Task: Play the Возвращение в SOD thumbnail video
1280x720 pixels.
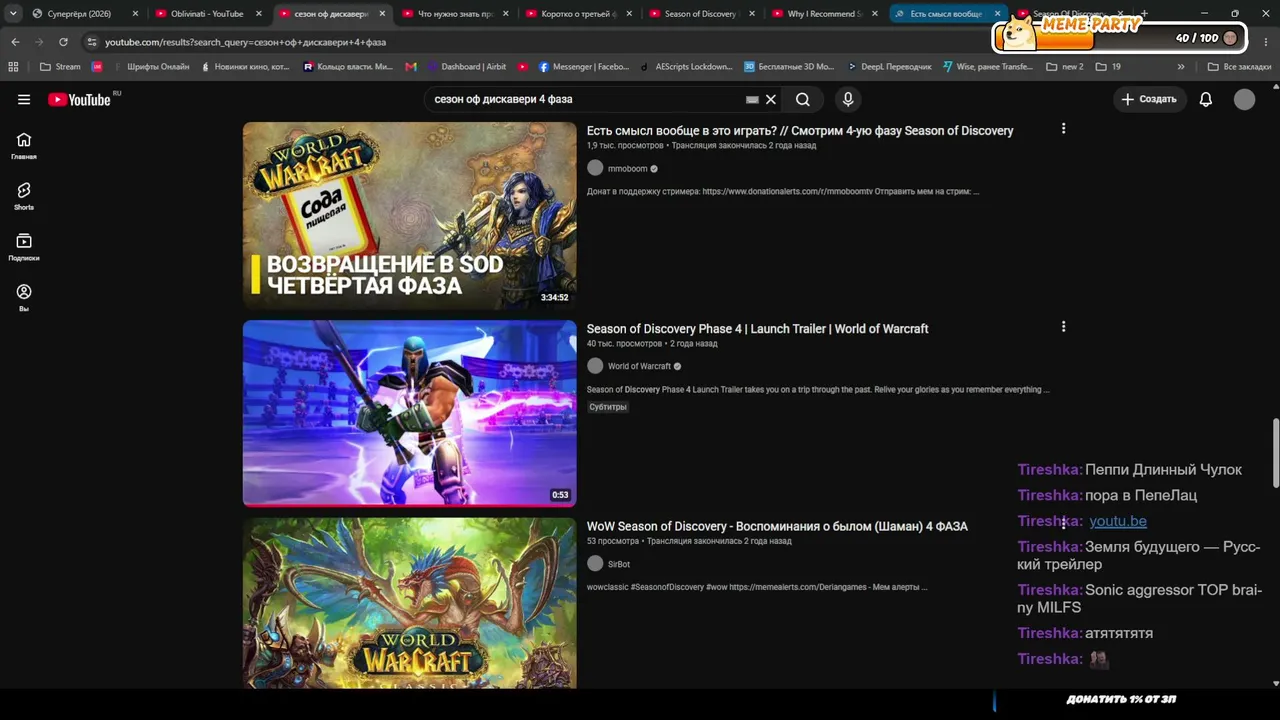Action: click(x=409, y=215)
